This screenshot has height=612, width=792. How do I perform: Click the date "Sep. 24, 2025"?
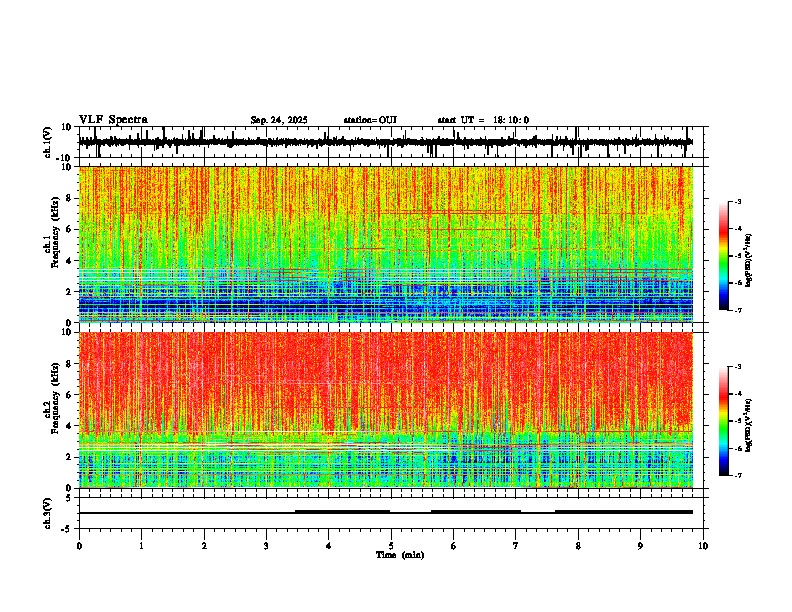[x=279, y=120]
